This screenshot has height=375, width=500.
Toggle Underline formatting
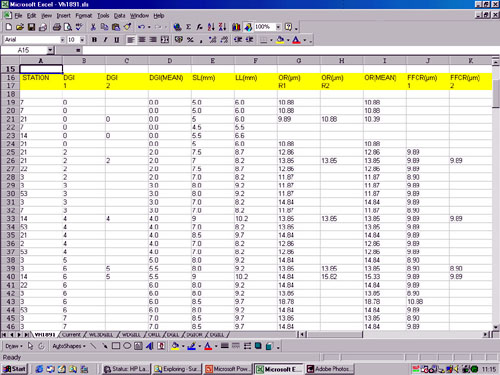117,40
